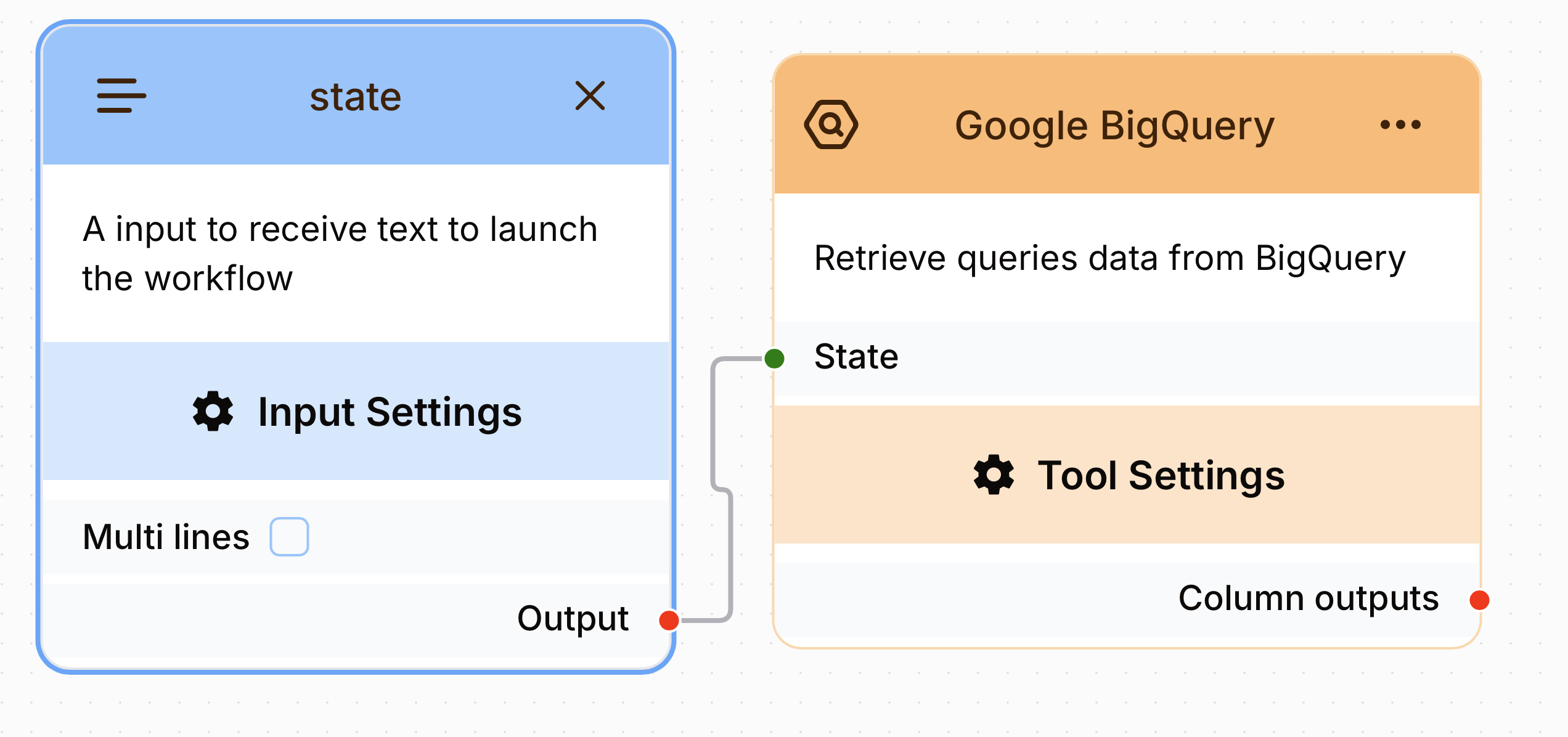Click the State input port dot
Screen dimensions: 1568x737
(x=774, y=357)
